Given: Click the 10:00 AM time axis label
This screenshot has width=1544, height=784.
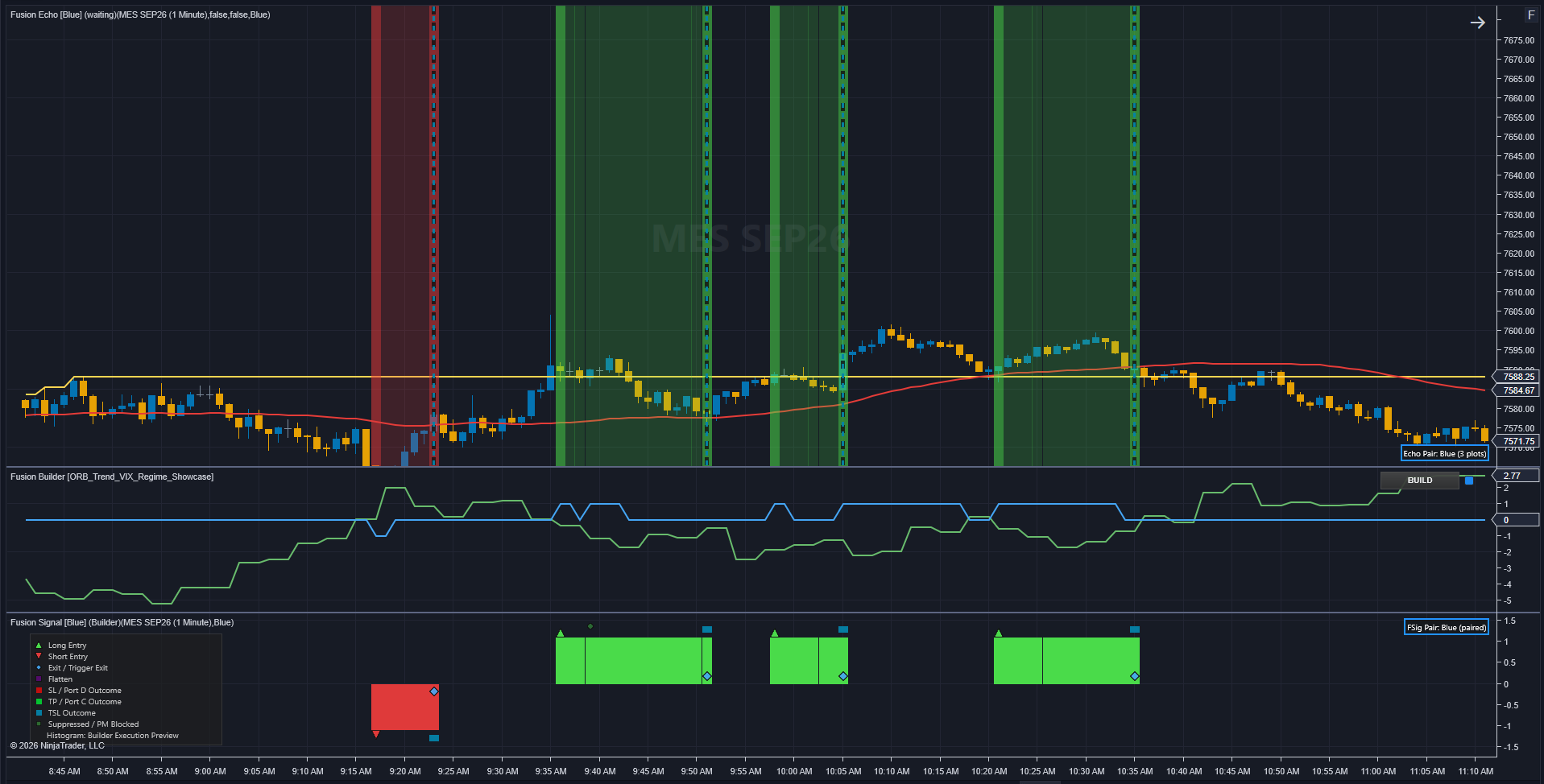Looking at the screenshot, I should 794,771.
